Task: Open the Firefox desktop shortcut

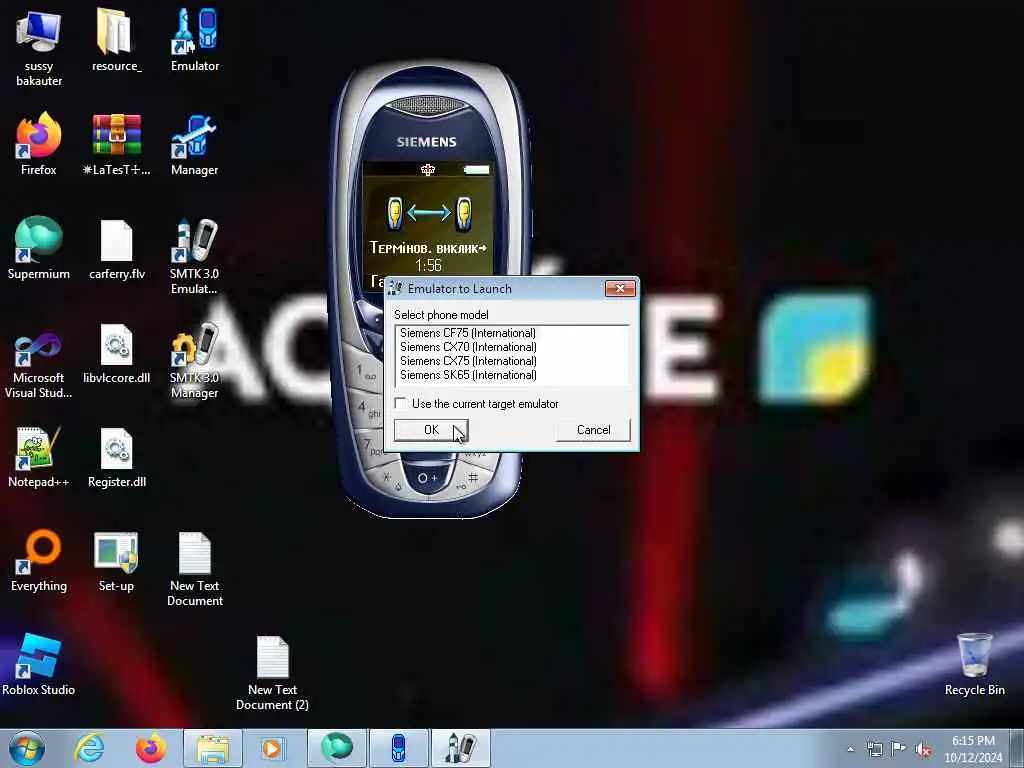Action: [x=39, y=144]
